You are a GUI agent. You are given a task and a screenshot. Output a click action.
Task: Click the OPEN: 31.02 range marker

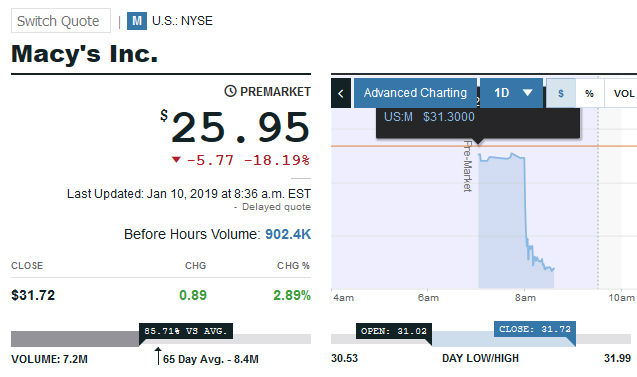click(x=394, y=331)
